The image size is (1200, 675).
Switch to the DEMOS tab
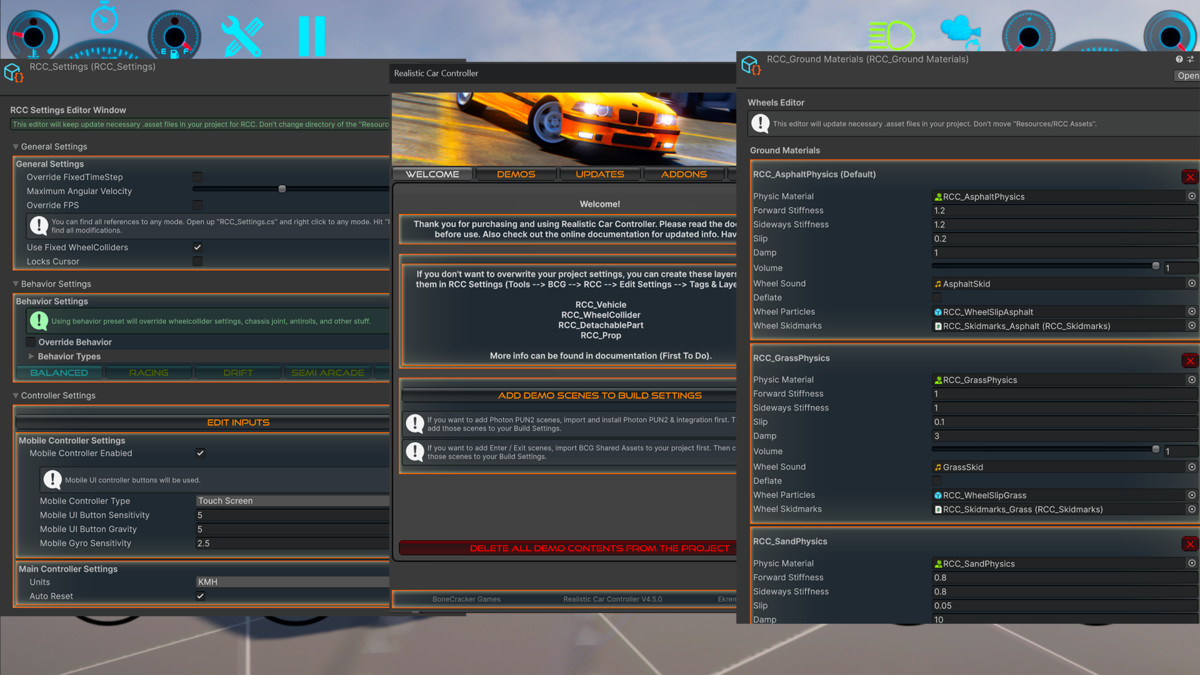click(x=516, y=174)
